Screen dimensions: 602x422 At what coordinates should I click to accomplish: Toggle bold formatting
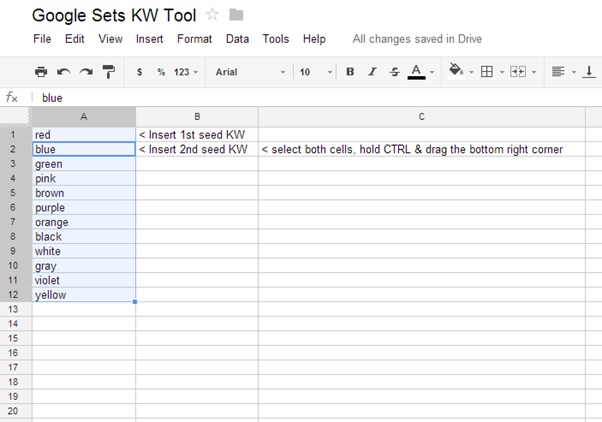(x=350, y=72)
